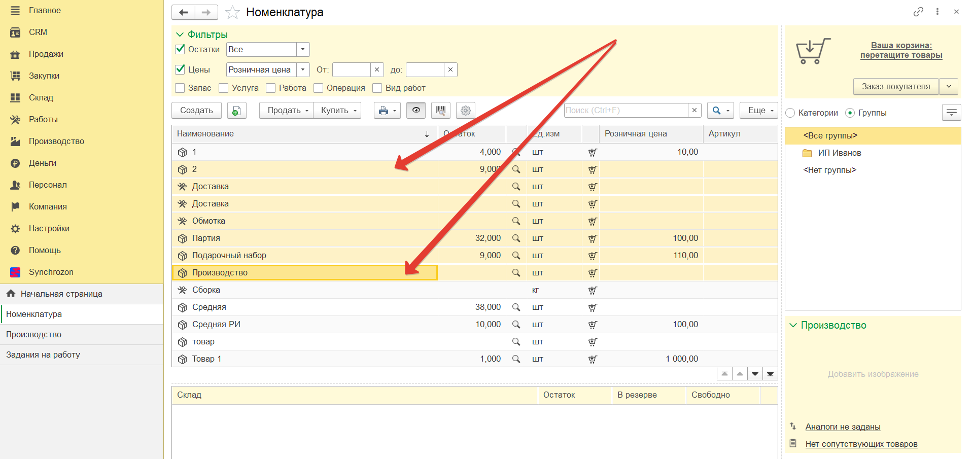The image size is (974, 460).
Task: Click the cart icon in Товар 1 row
Action: 592,358
